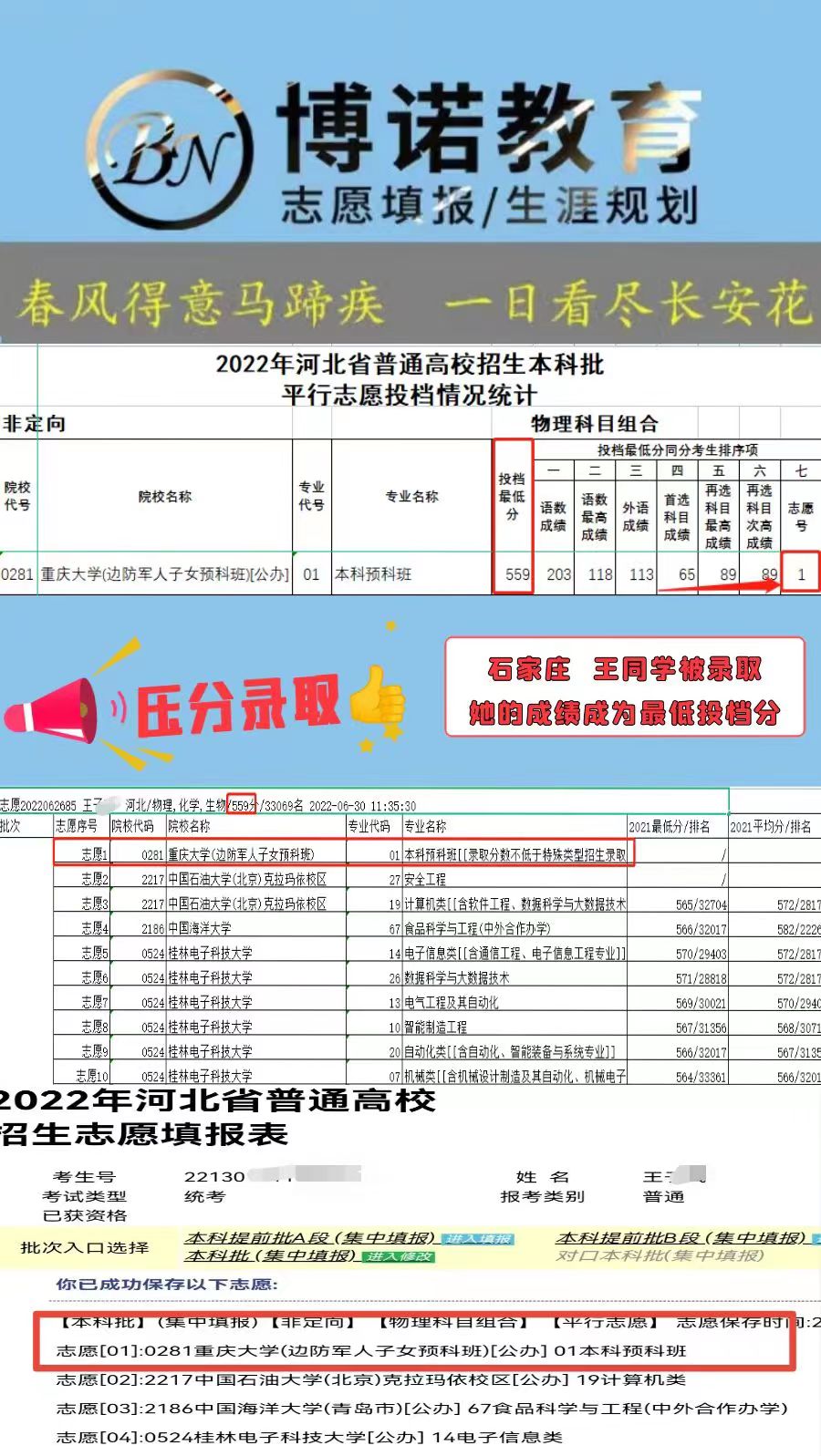Click the 非定向 label
821x1456 pixels.
coord(35,424)
